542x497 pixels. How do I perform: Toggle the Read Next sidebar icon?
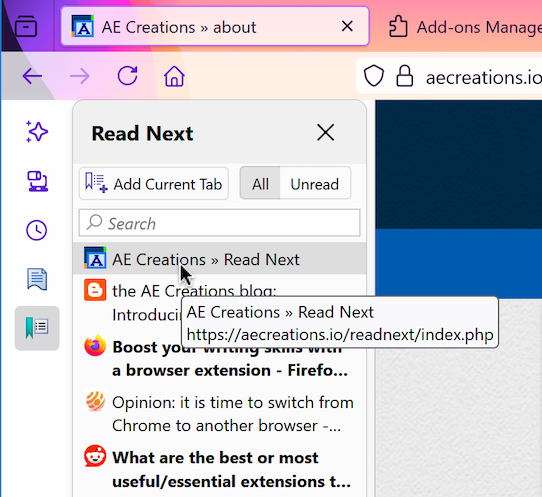(37, 328)
